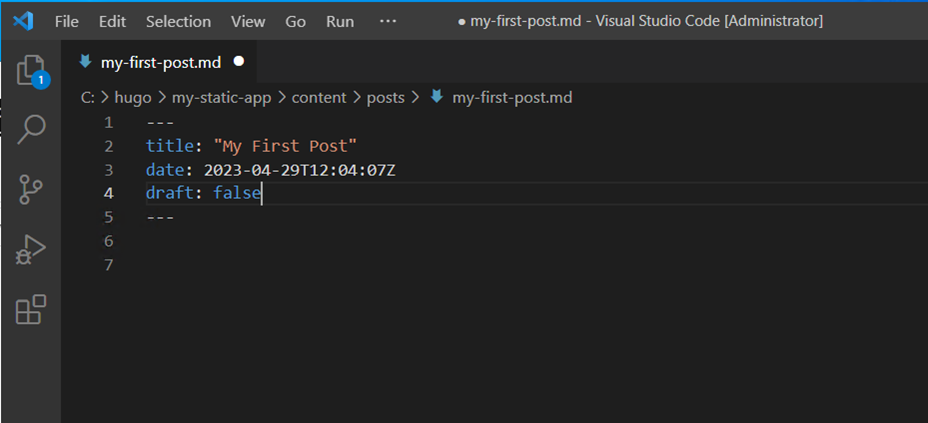This screenshot has height=423, width=928.
Task: Click the markdown file icon in tab
Action: coord(85,61)
